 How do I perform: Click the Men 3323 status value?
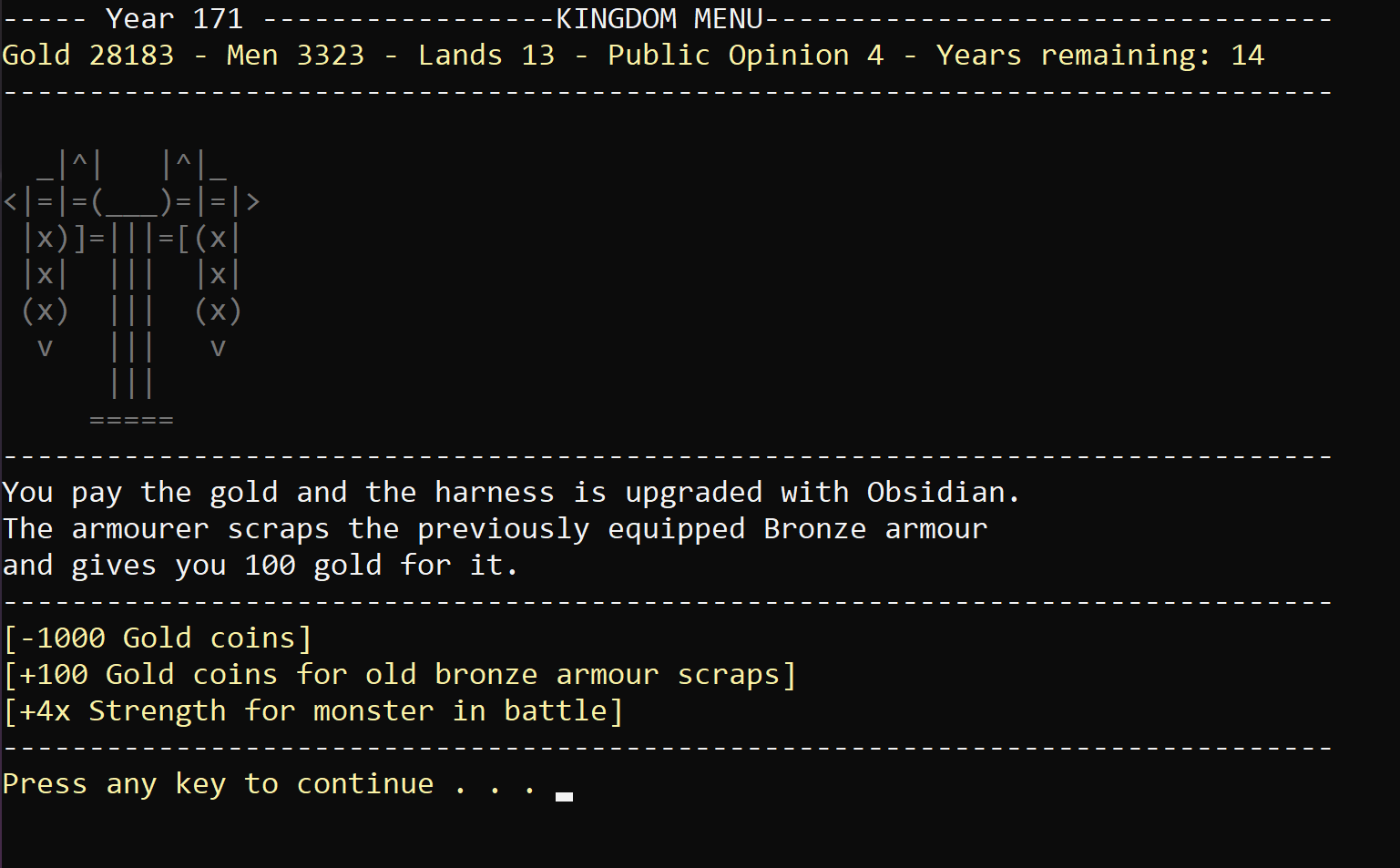pos(295,56)
